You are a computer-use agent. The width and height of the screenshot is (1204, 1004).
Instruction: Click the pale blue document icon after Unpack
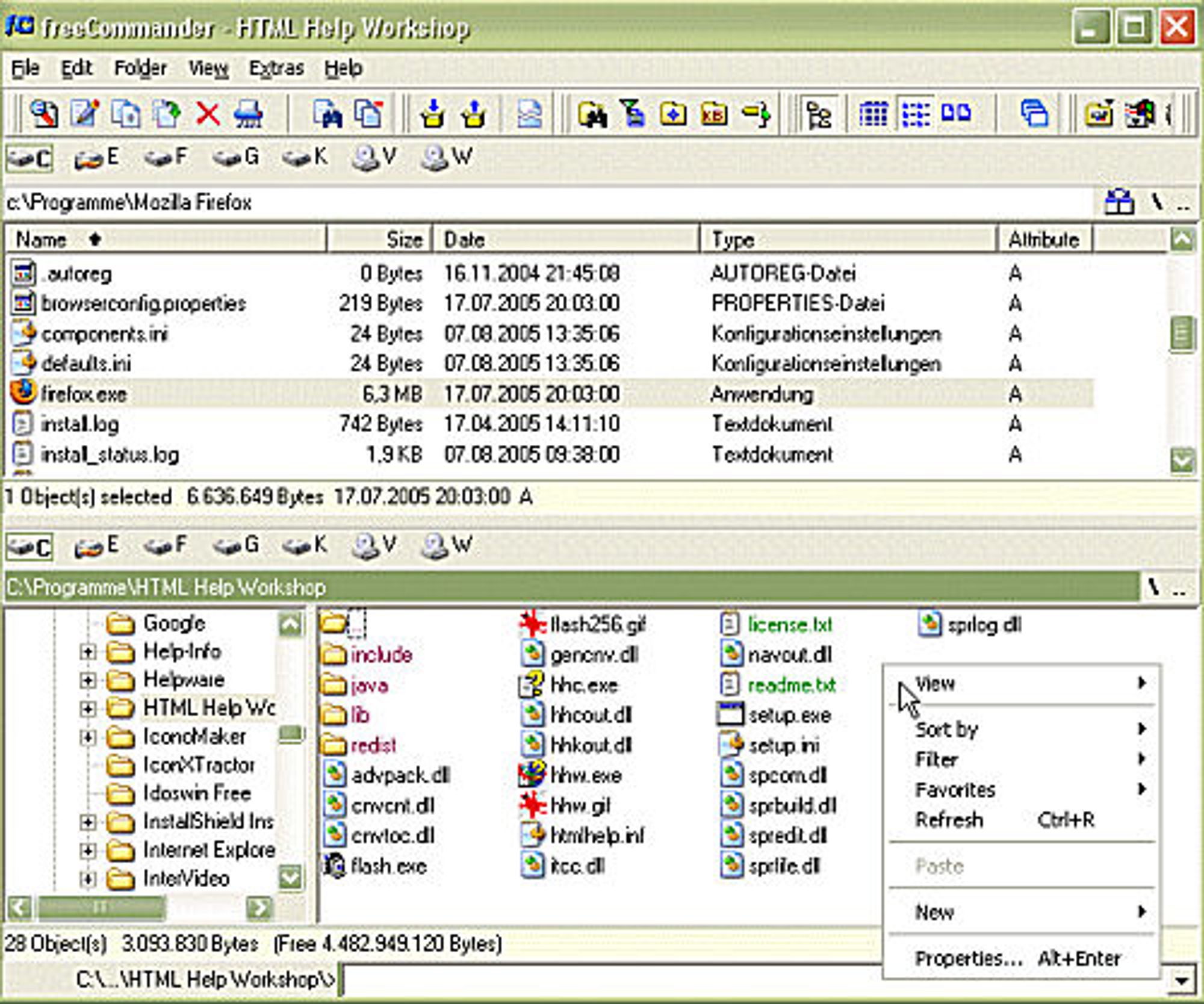tap(529, 113)
